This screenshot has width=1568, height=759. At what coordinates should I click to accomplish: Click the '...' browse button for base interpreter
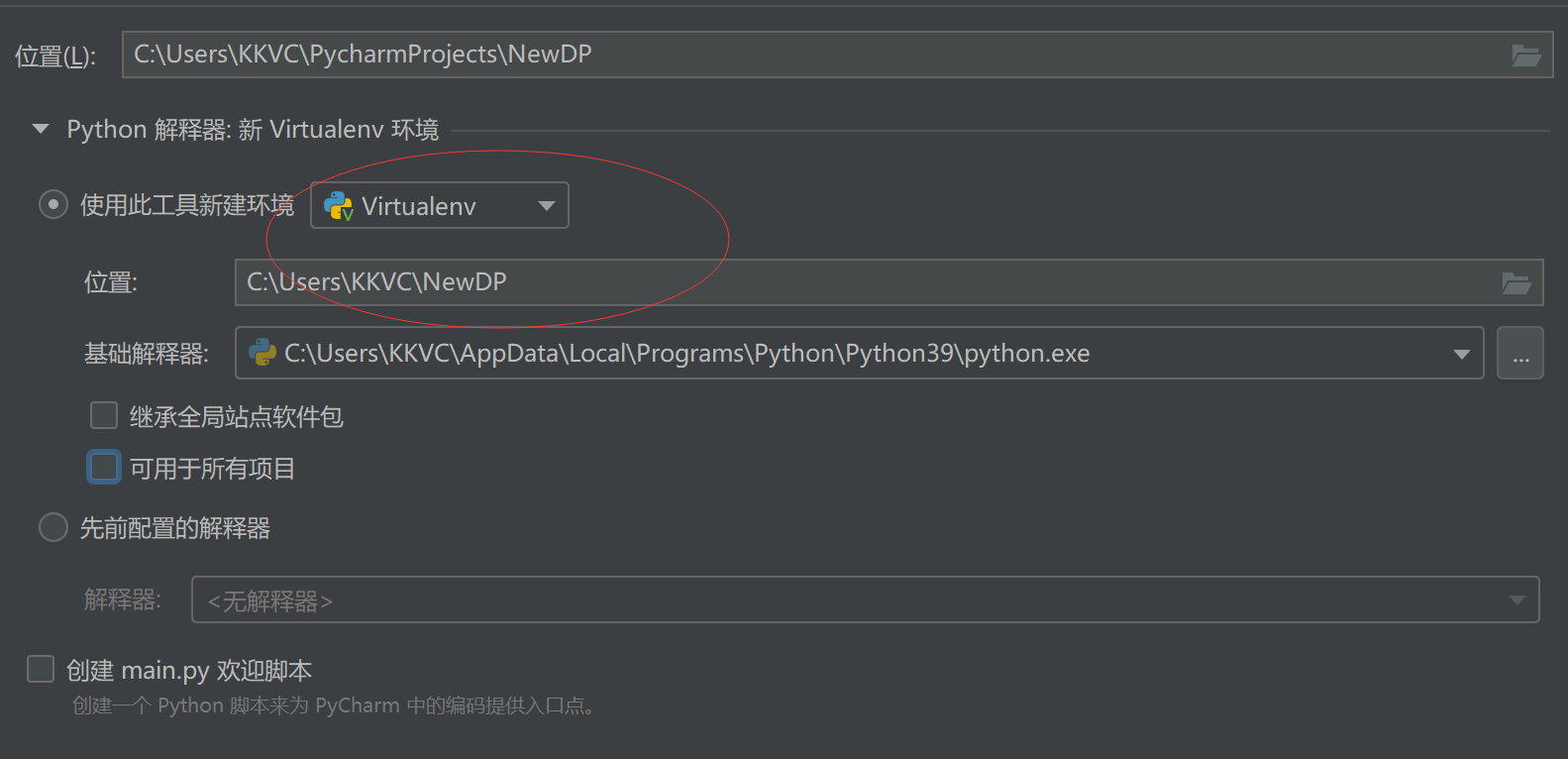pyautogui.click(x=1520, y=353)
